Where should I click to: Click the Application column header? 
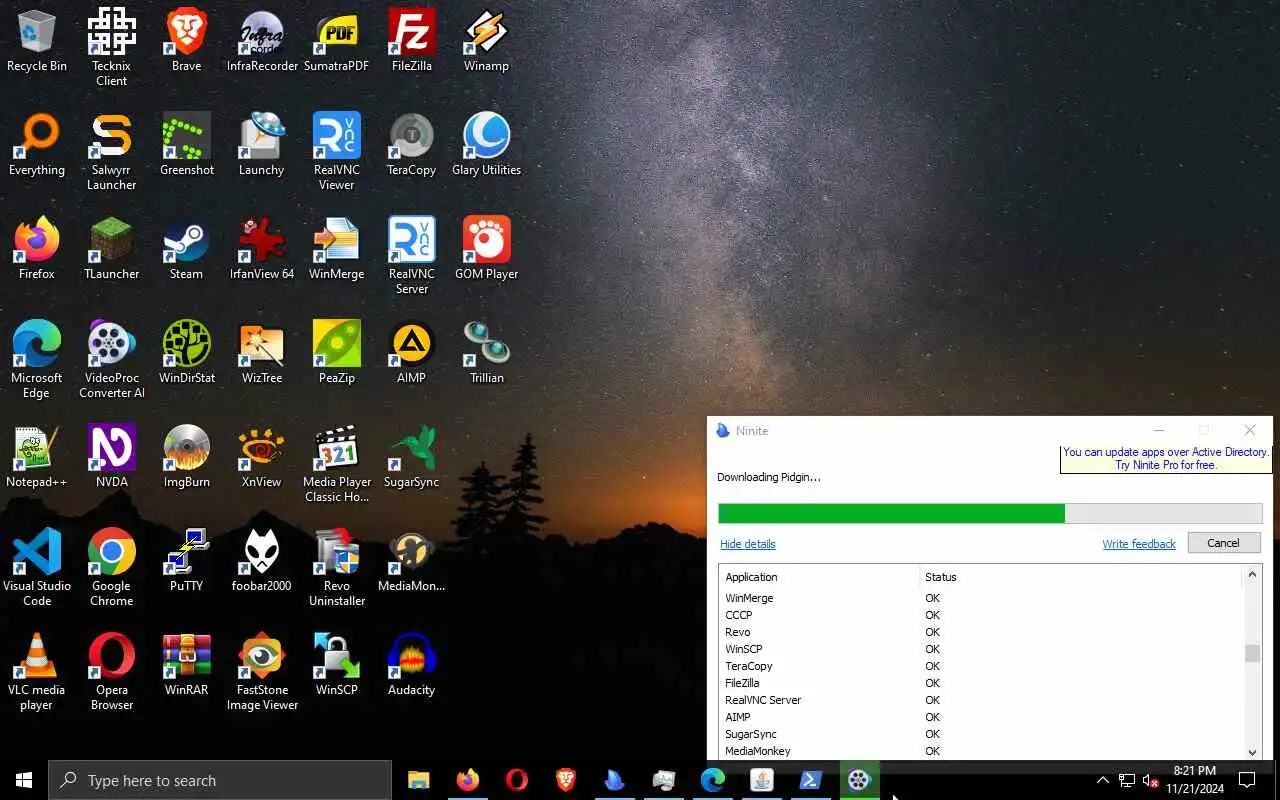[x=819, y=577]
